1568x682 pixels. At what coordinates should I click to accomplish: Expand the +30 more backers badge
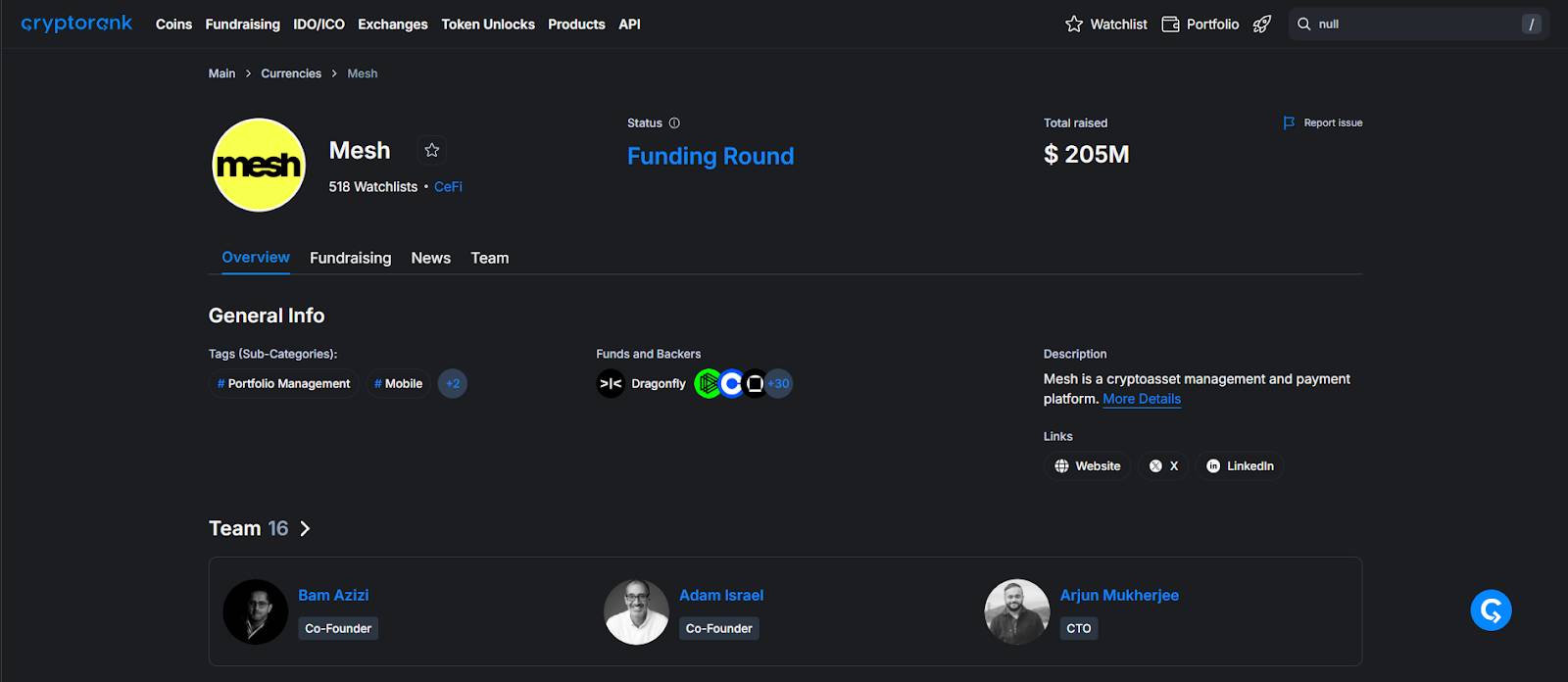tap(779, 384)
